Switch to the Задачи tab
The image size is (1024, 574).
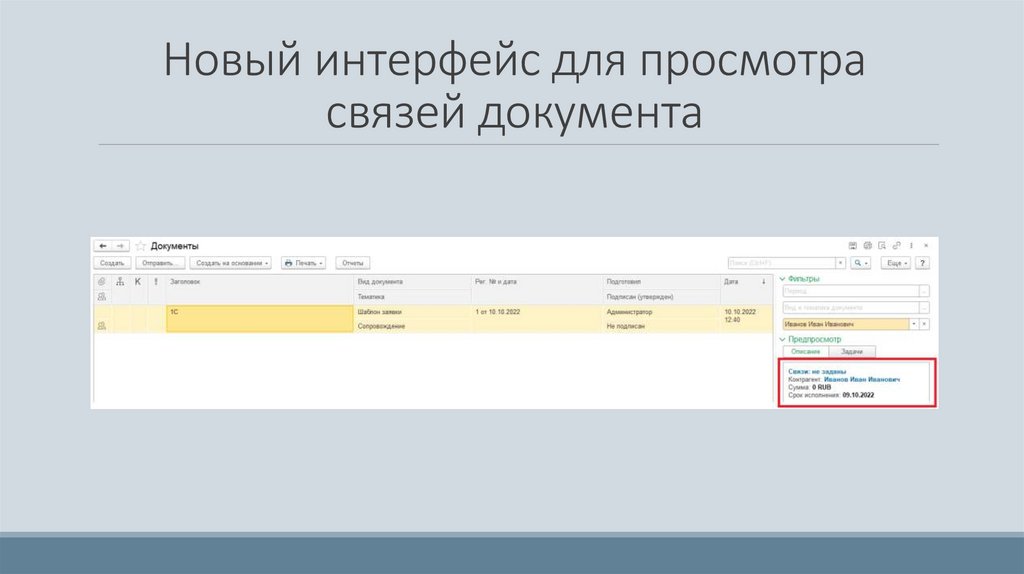pos(852,351)
